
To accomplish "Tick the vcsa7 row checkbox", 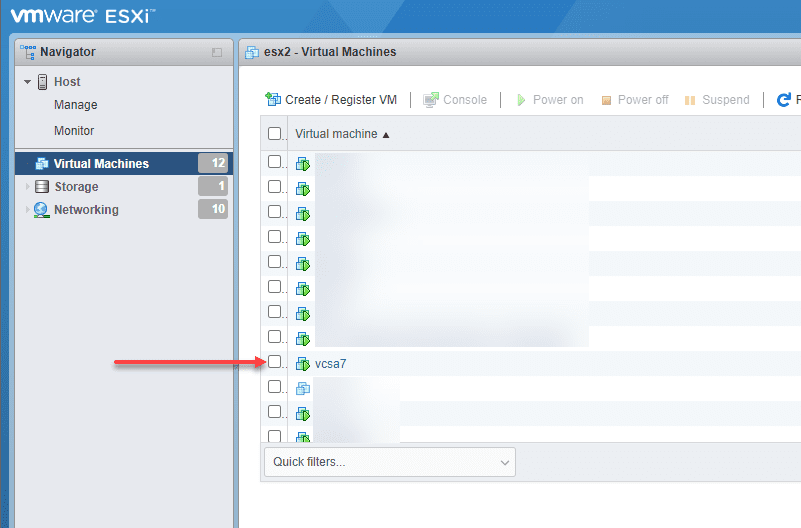I will (275, 362).
